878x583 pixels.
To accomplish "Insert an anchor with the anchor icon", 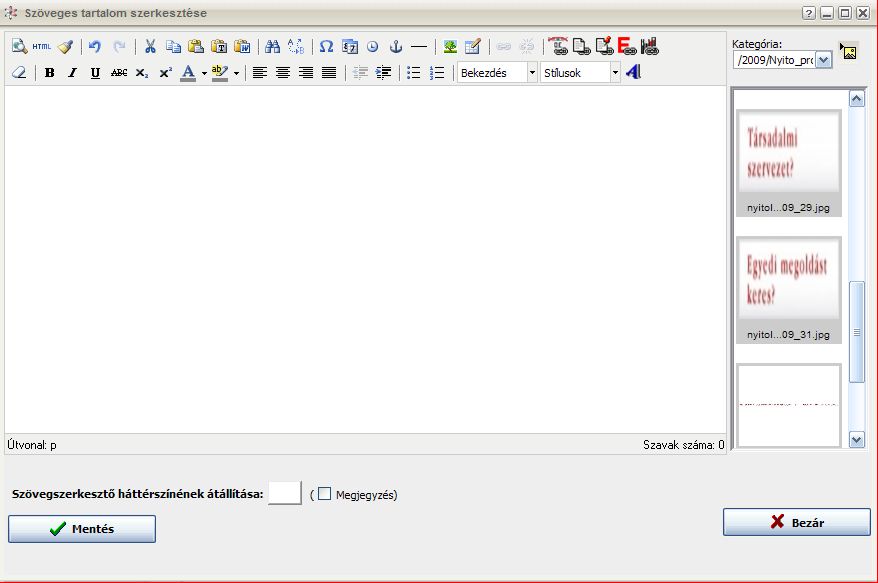I will point(395,47).
